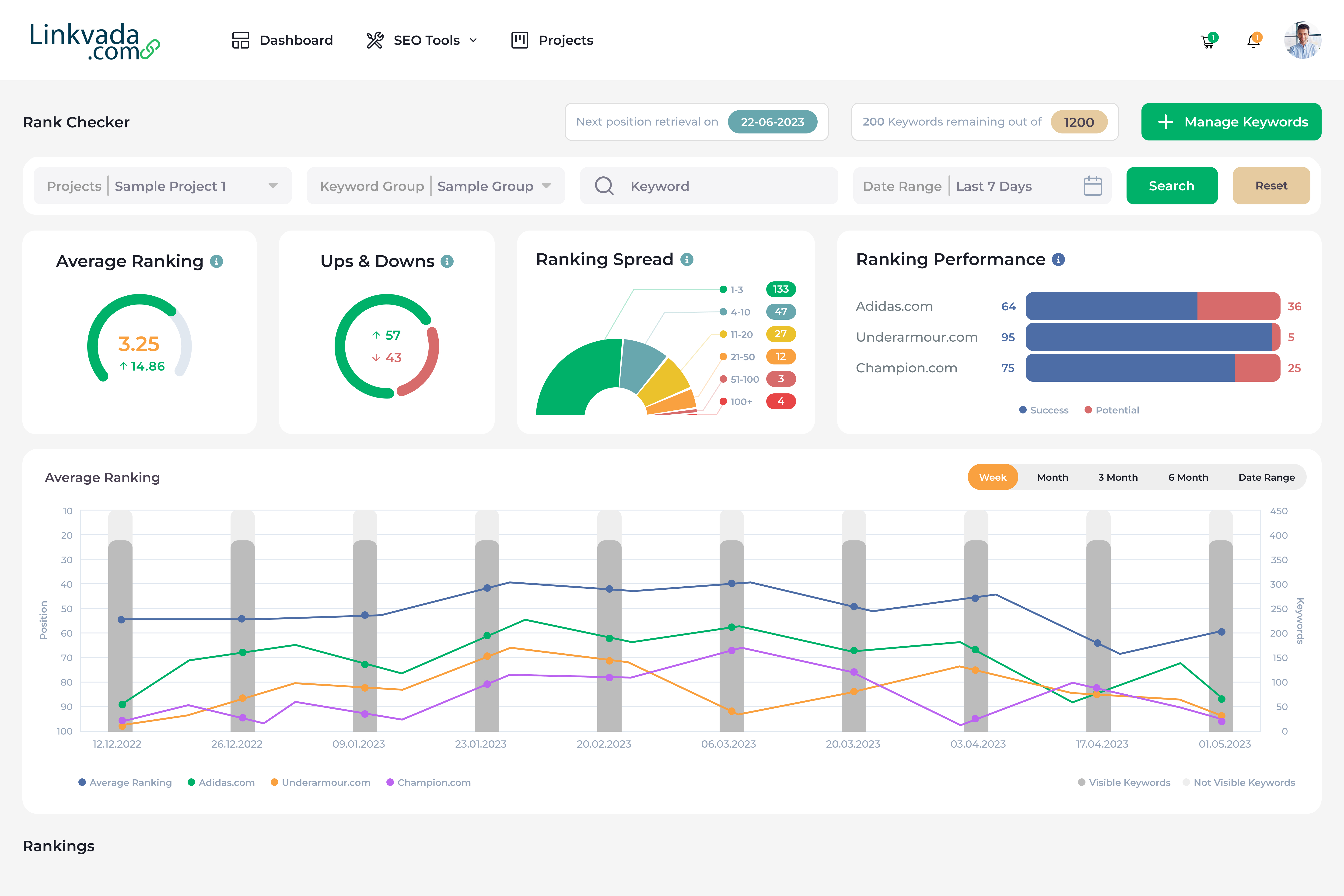
Task: Select the chart Date Range tab
Action: pyautogui.click(x=1266, y=477)
